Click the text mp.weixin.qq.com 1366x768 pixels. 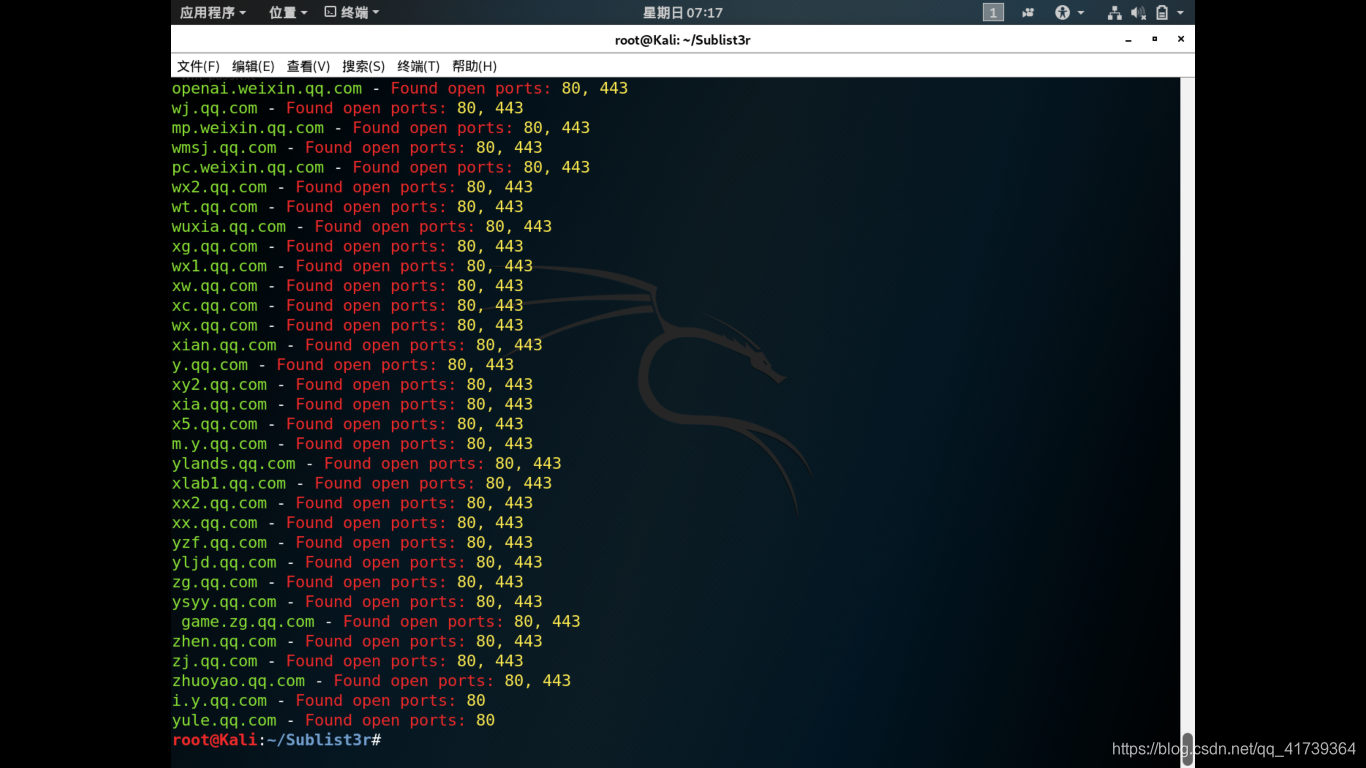248,128
